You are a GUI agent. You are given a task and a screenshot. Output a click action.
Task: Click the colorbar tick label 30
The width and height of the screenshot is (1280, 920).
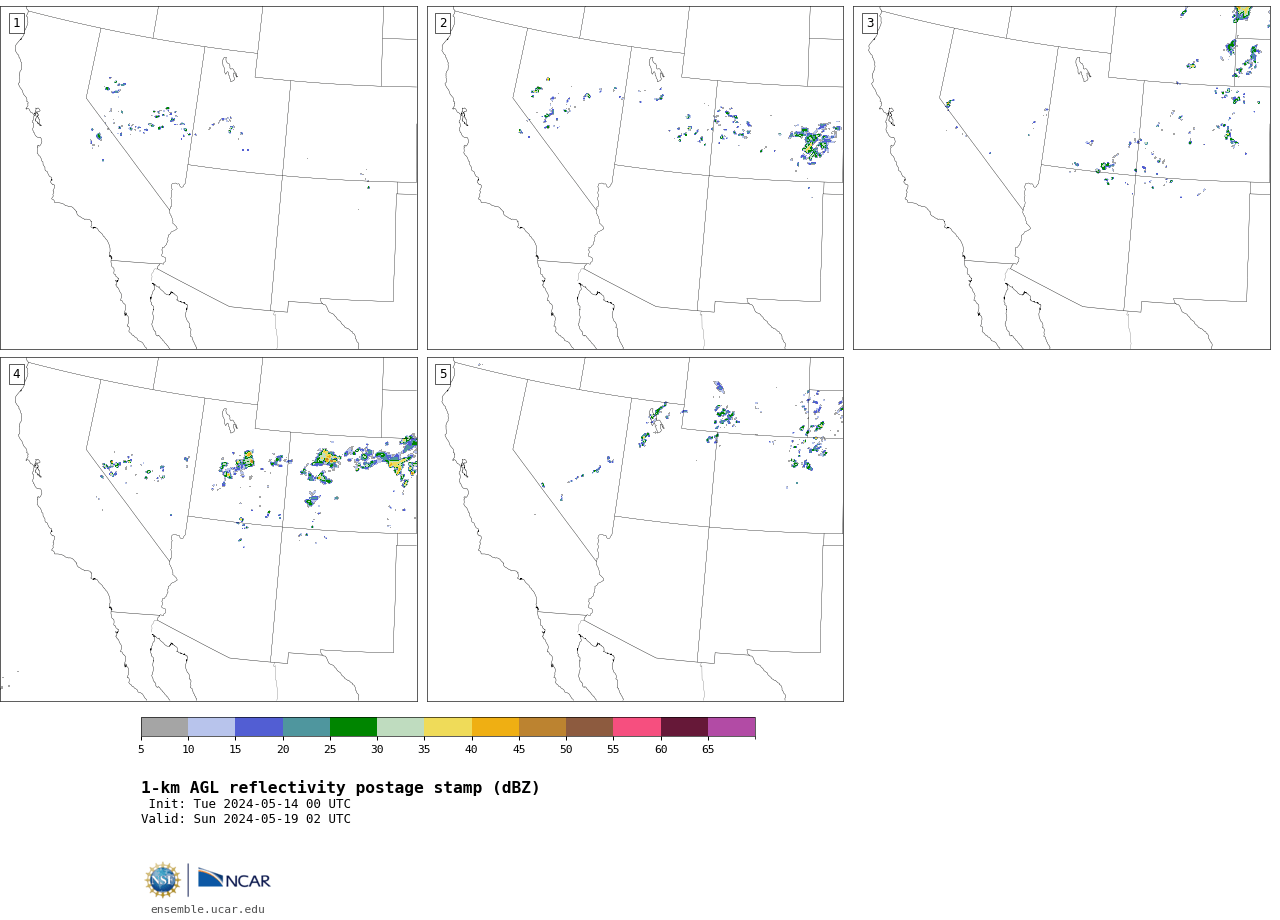tap(377, 749)
